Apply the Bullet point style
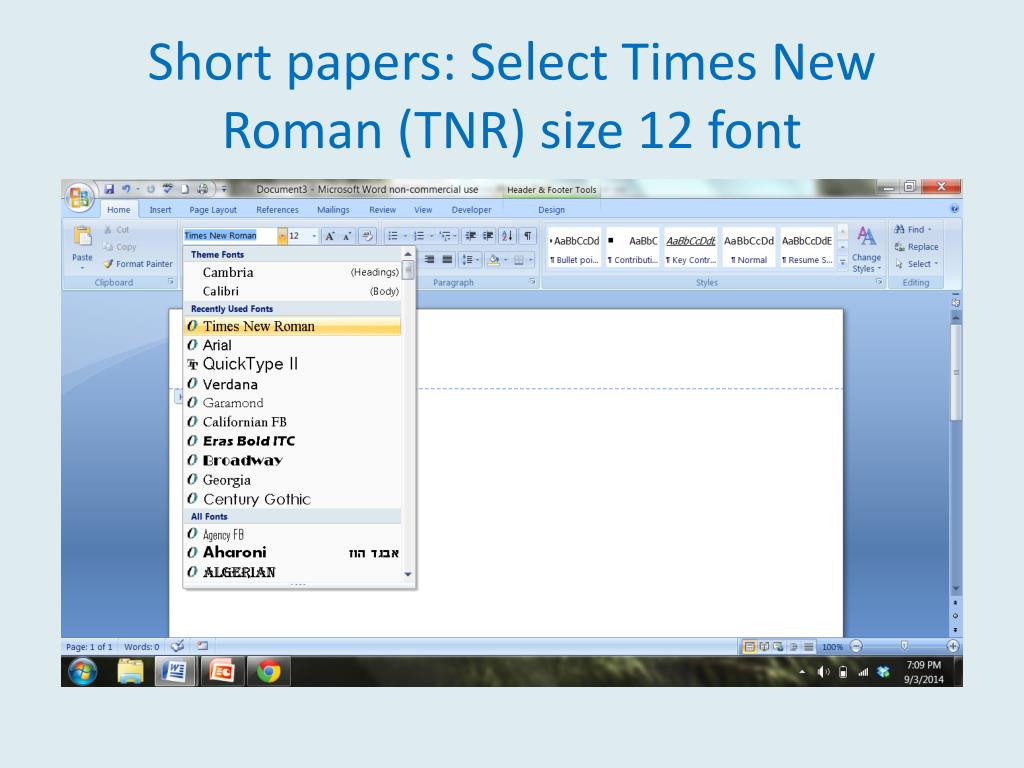The height and width of the screenshot is (768, 1024). (574, 248)
